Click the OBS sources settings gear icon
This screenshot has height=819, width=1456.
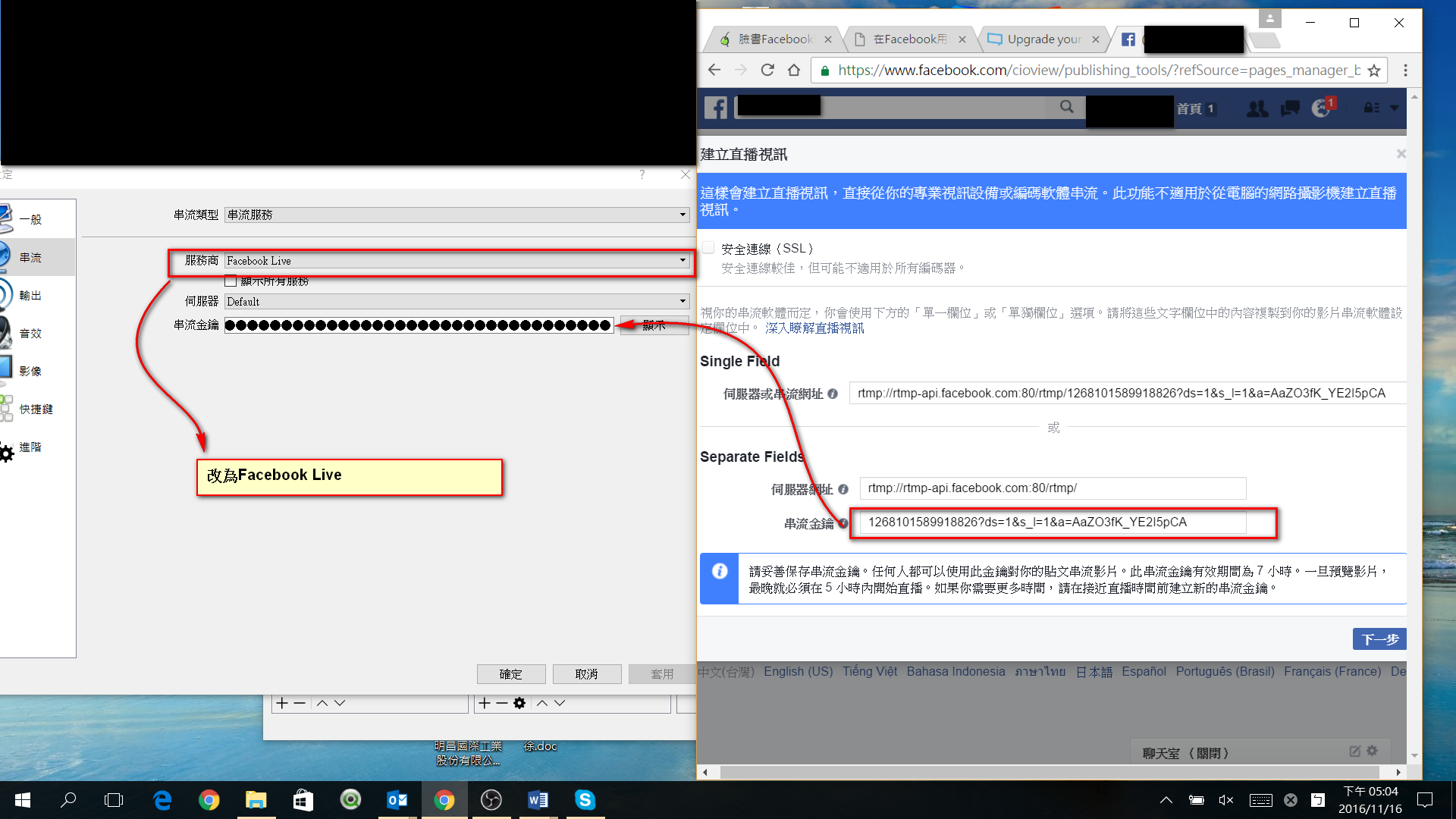(x=519, y=703)
